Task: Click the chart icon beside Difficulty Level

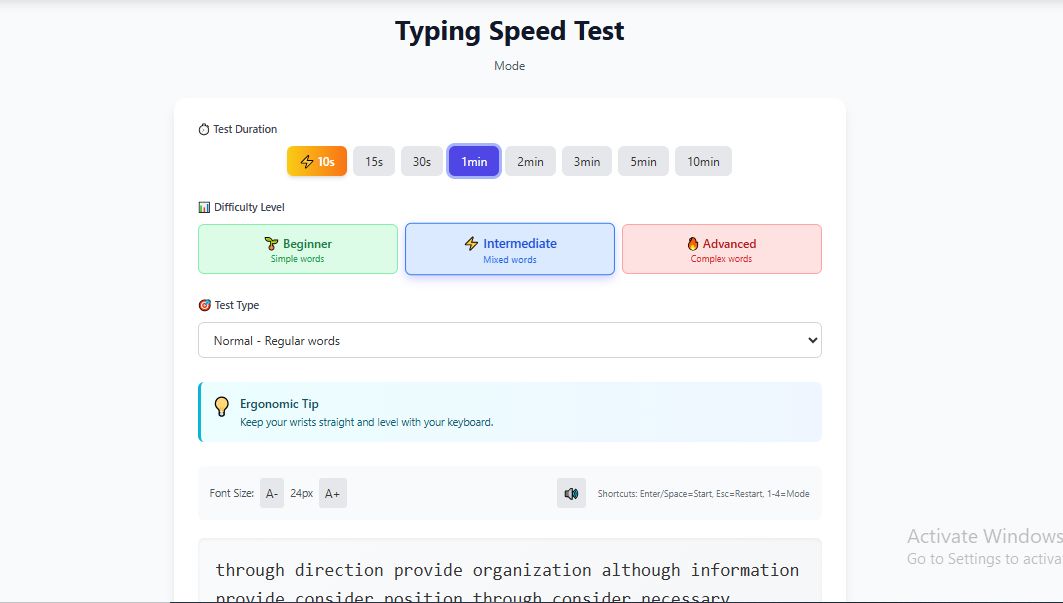Action: [x=204, y=207]
